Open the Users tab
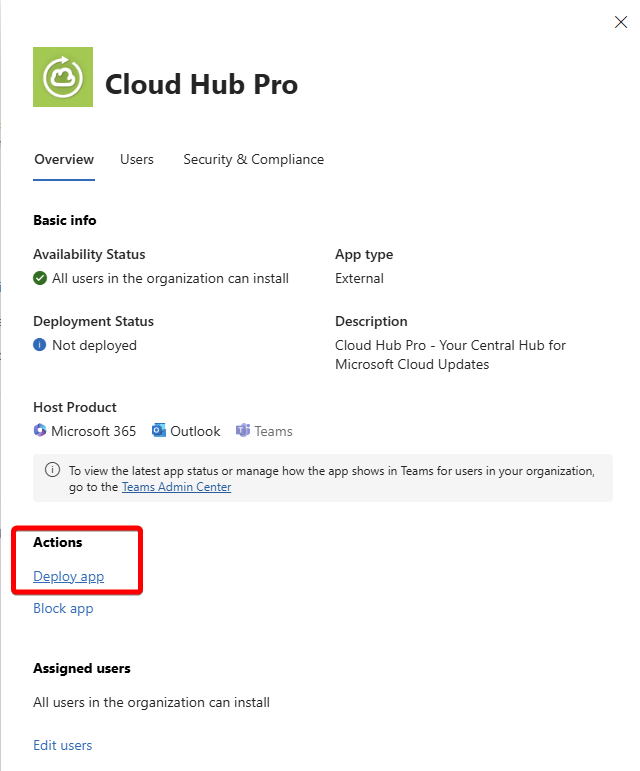The height and width of the screenshot is (771, 640). (137, 159)
